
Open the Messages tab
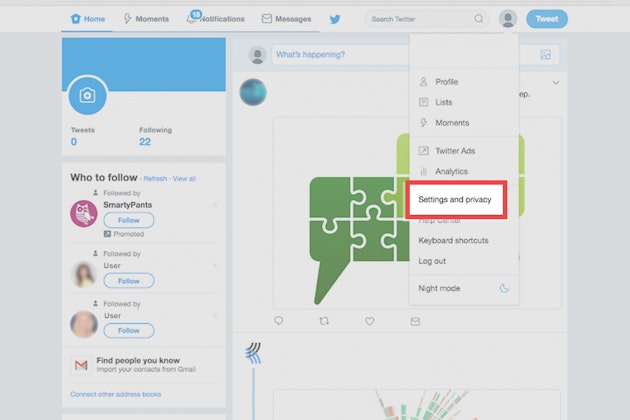[286, 19]
